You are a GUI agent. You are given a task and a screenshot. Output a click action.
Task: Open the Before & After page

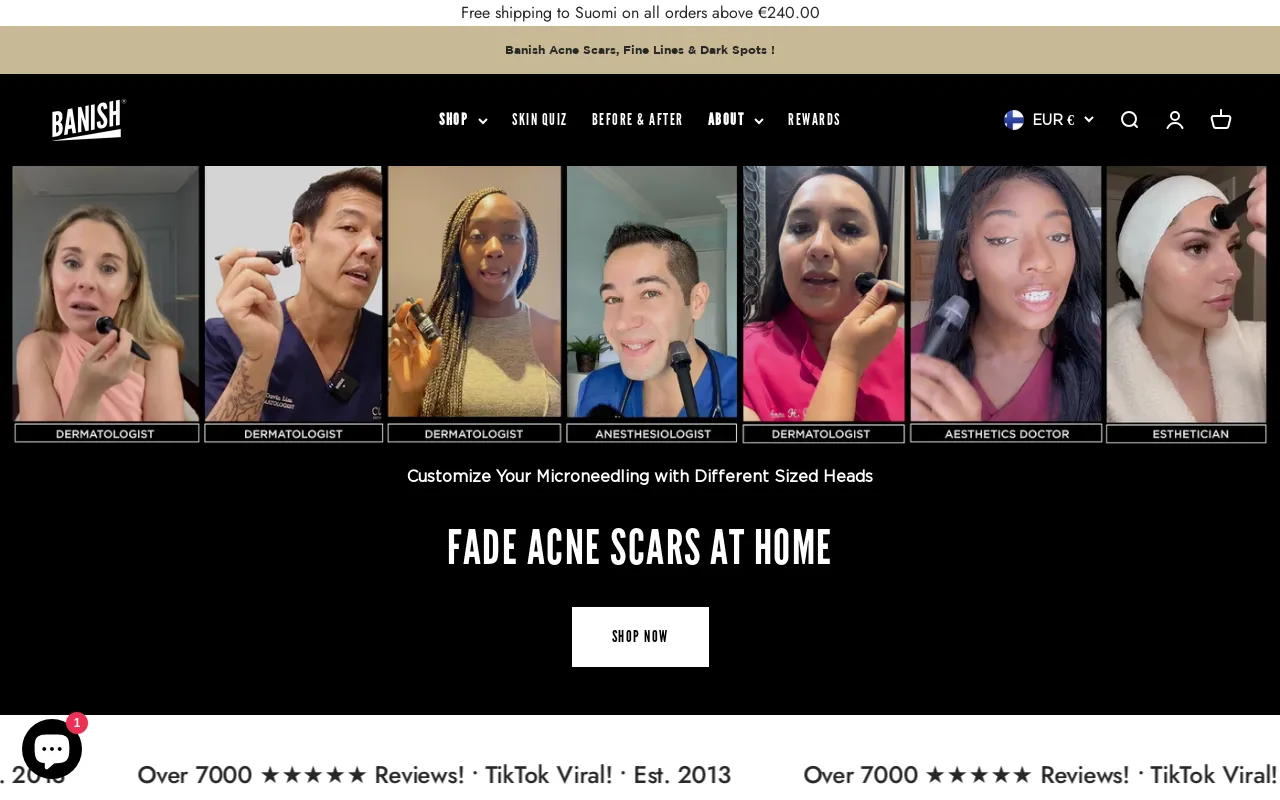(x=637, y=120)
